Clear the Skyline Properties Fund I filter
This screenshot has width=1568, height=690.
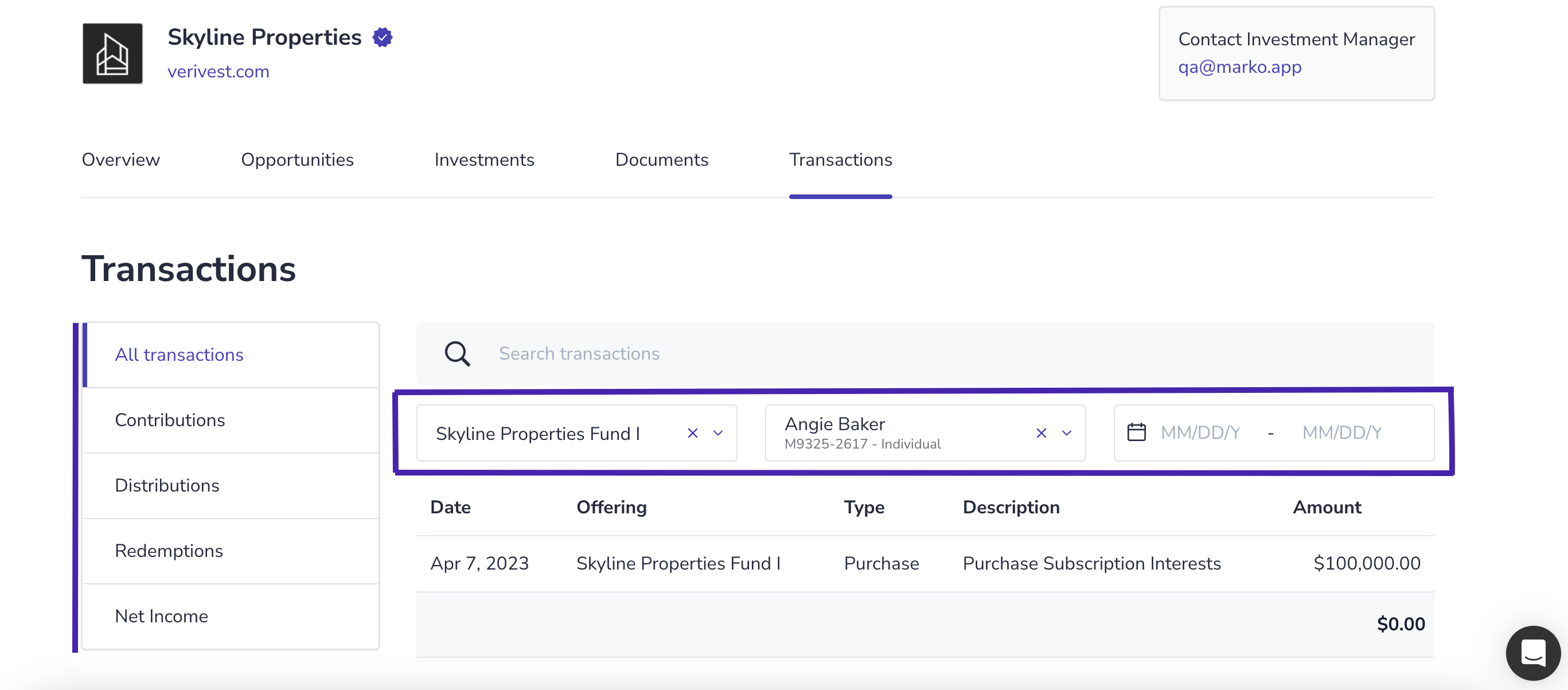click(x=693, y=433)
